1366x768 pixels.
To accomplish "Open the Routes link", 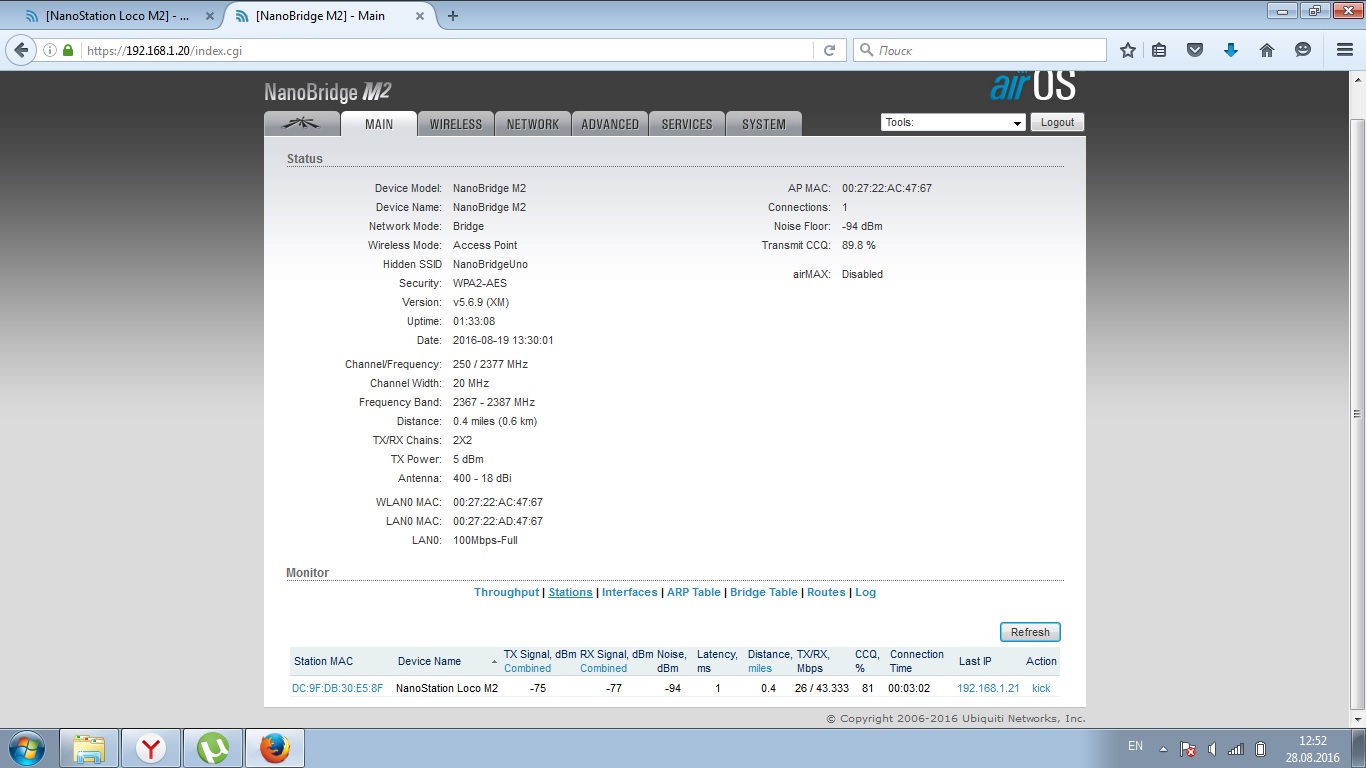I will [x=826, y=592].
